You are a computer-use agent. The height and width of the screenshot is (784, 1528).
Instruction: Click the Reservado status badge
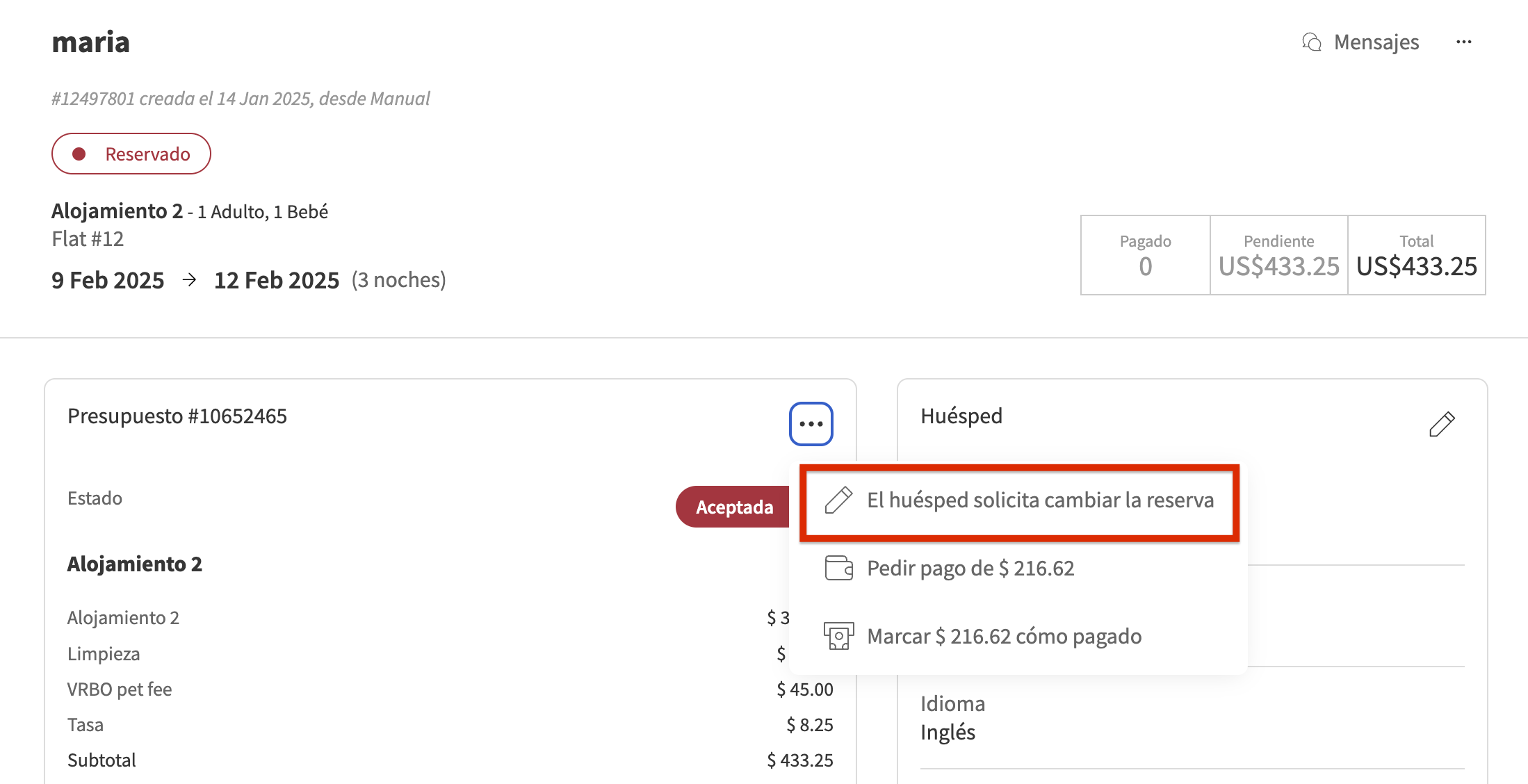tap(131, 154)
